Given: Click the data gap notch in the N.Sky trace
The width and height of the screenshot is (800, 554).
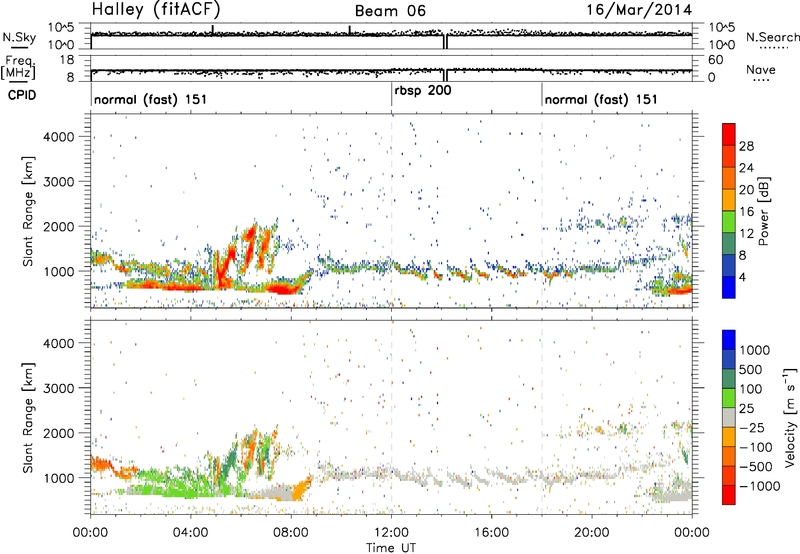Looking at the screenshot, I should click(x=445, y=42).
